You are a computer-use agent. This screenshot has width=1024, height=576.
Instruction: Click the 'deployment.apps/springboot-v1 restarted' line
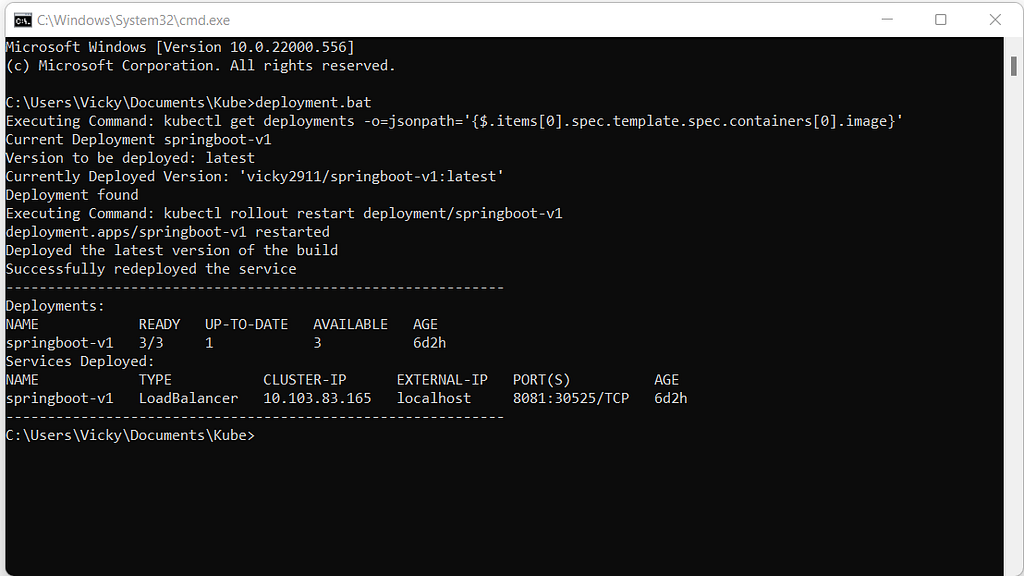coord(167,232)
